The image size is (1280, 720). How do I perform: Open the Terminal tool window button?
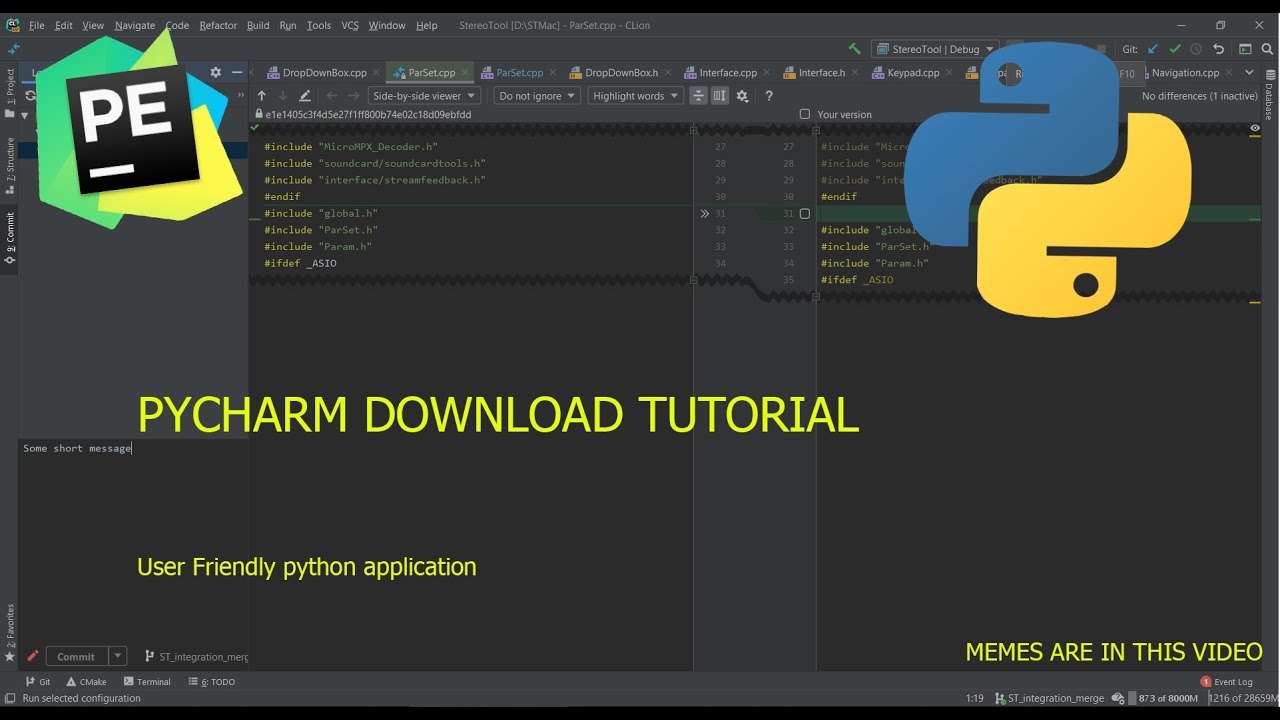point(147,682)
